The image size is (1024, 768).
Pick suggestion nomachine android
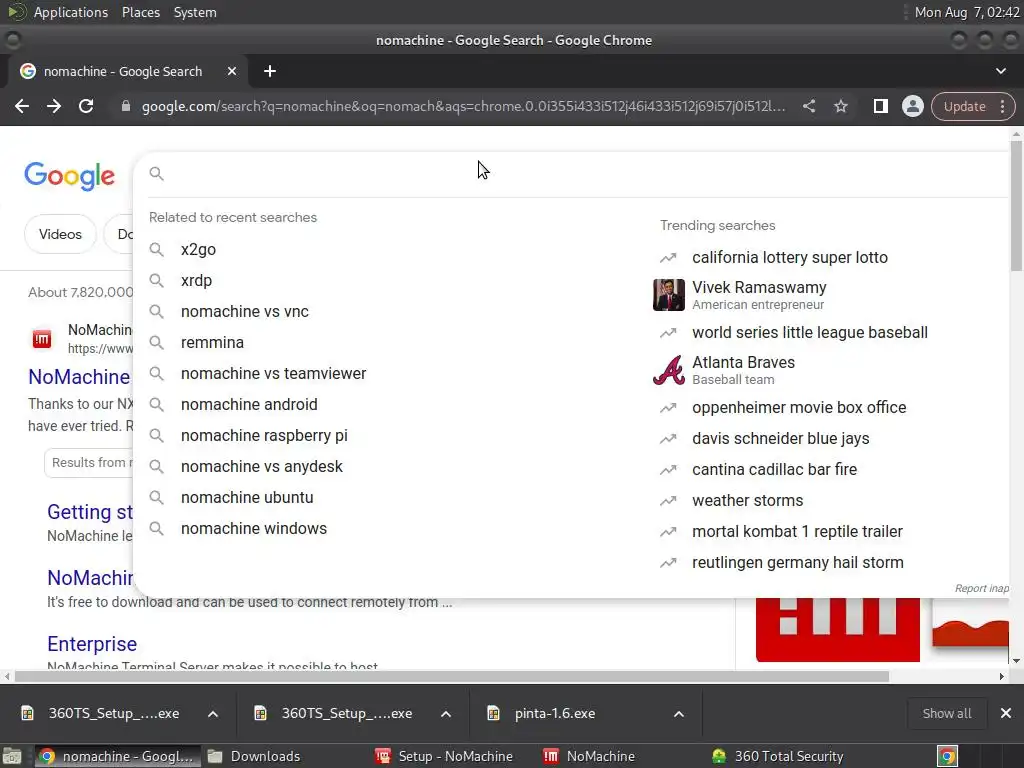[x=249, y=404]
